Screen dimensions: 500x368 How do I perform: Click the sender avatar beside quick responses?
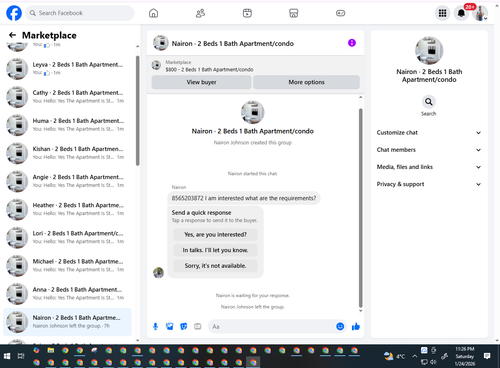158,272
